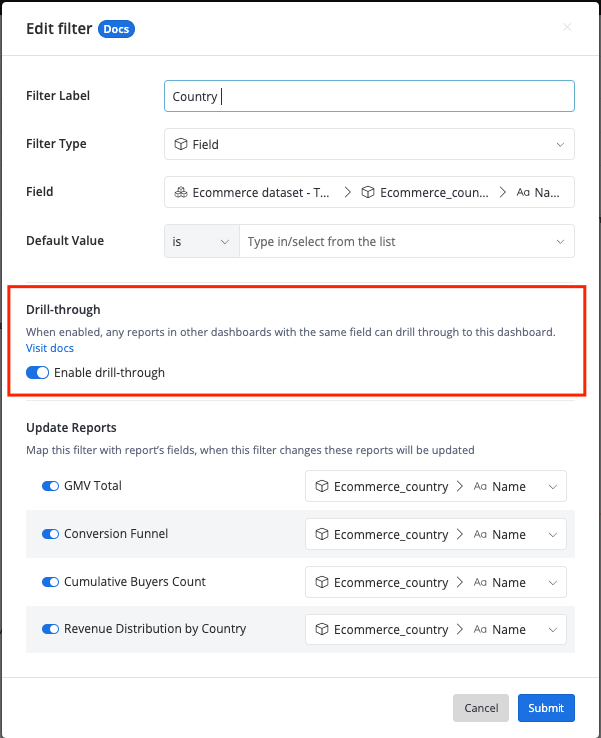Click the cube icon in Filter Type field

pos(181,144)
